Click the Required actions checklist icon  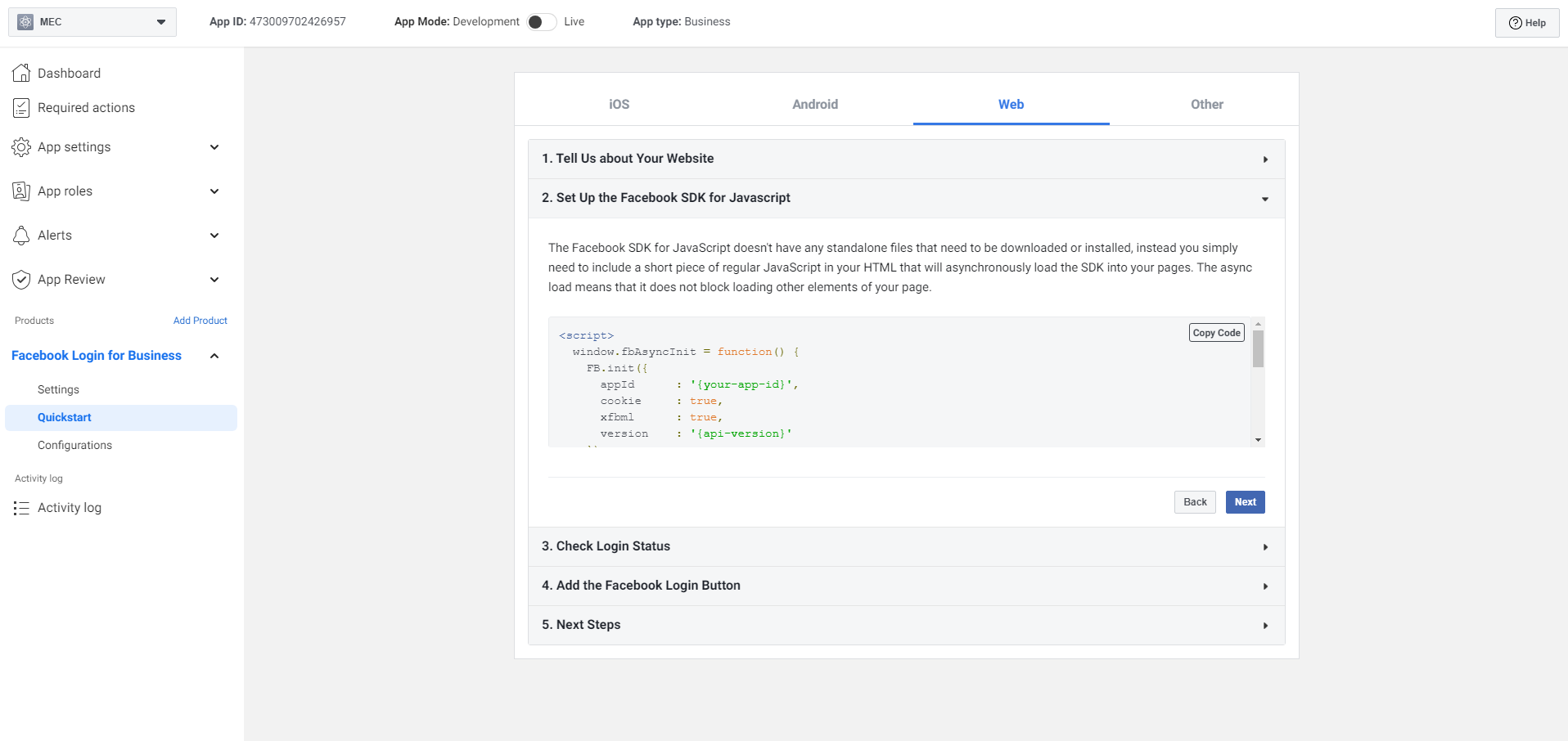click(21, 108)
